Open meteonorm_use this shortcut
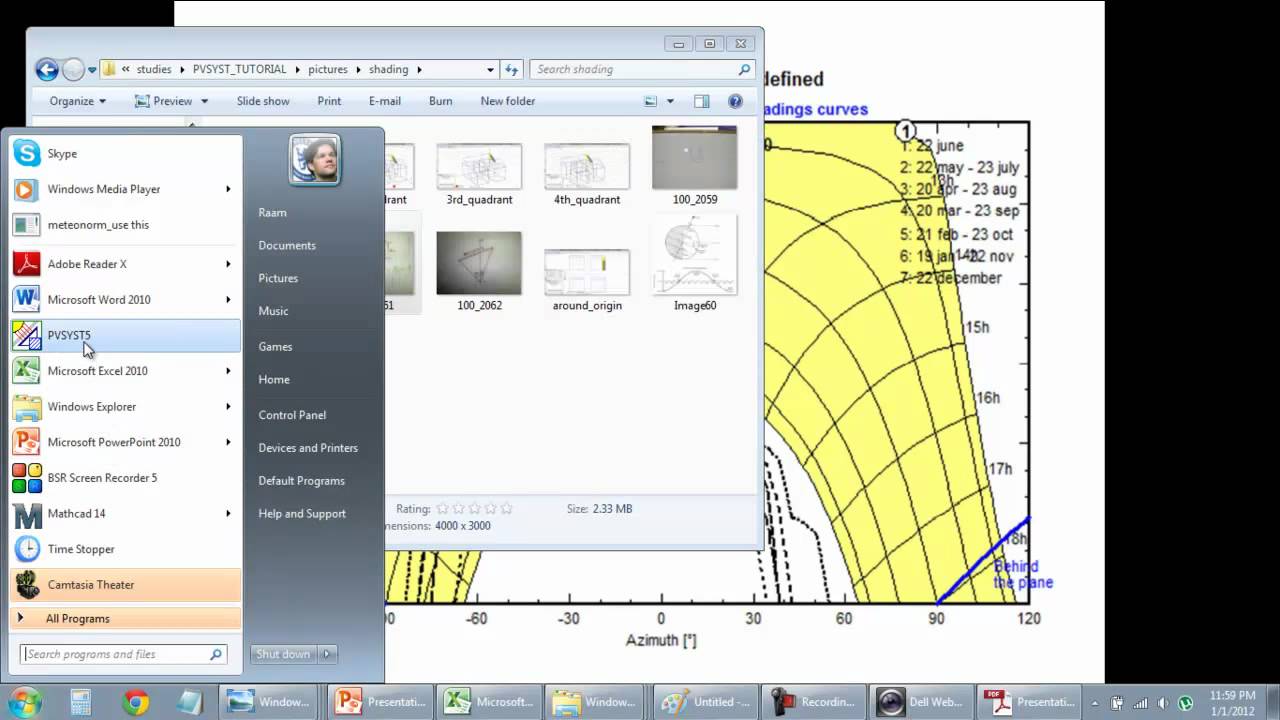The width and height of the screenshot is (1280, 720). coord(126,225)
